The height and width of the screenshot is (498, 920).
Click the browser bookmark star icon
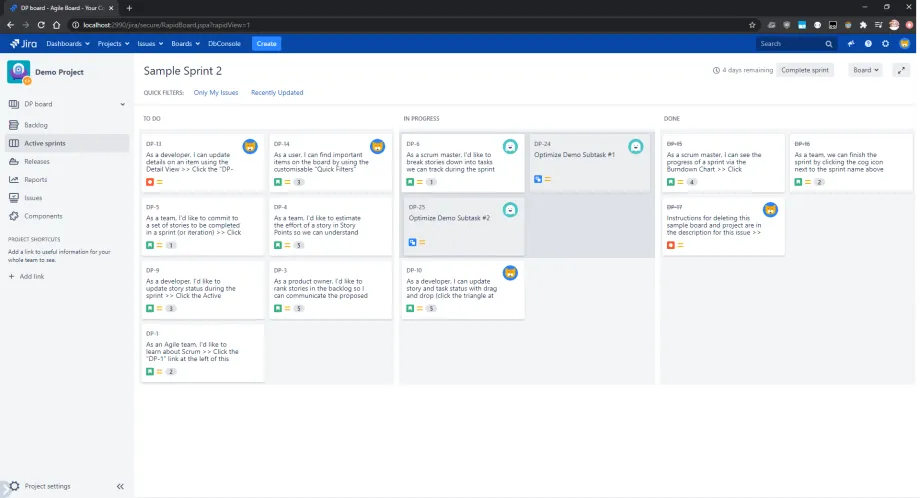(x=752, y=25)
